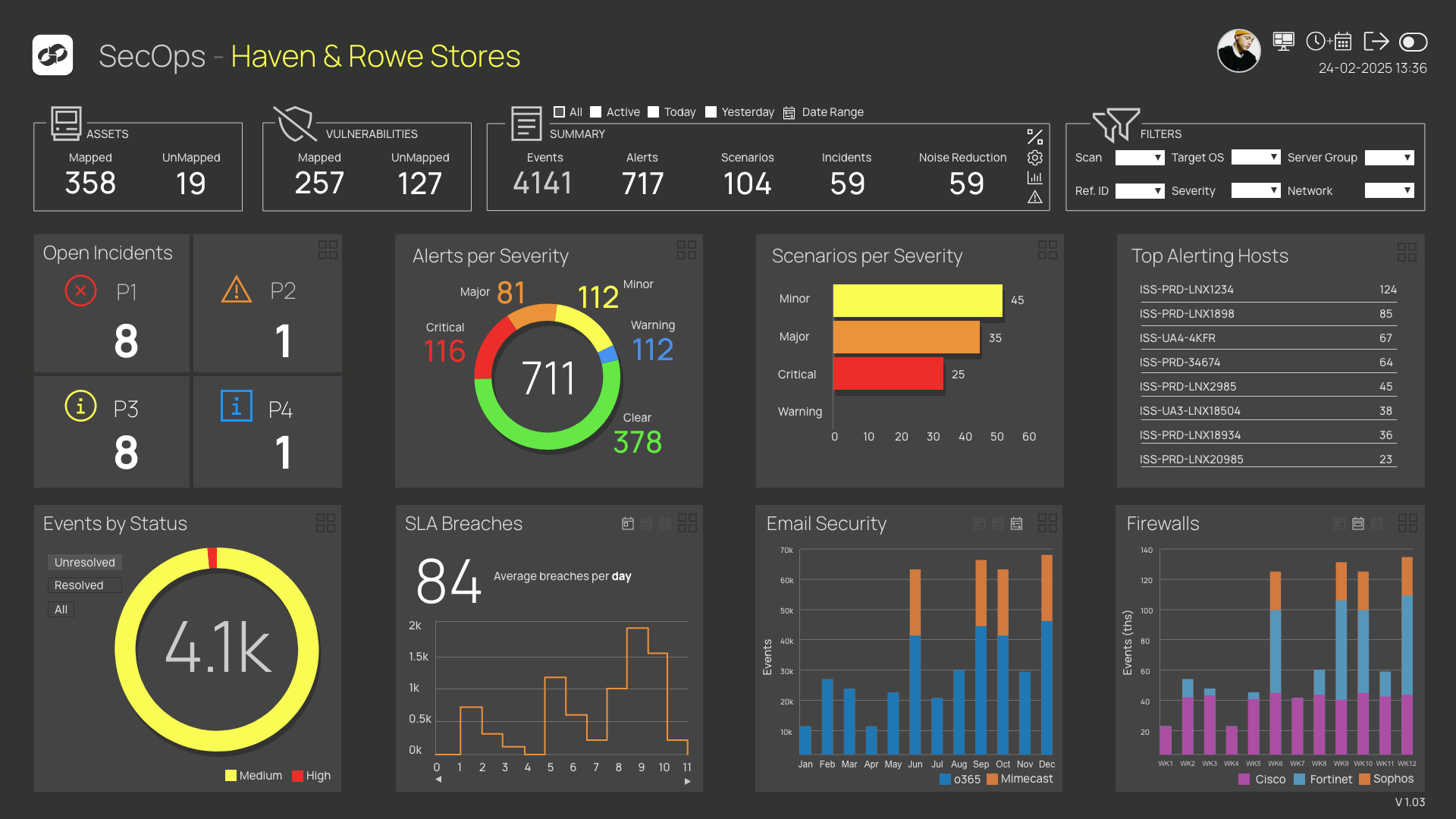Image resolution: width=1456 pixels, height=819 pixels.
Task: Expand the Severity dropdown in Filters
Action: tap(1255, 190)
